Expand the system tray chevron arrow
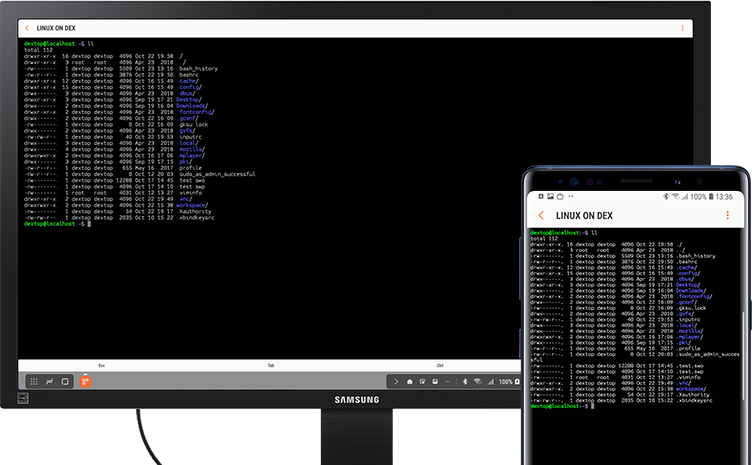The image size is (752, 465). 396,382
